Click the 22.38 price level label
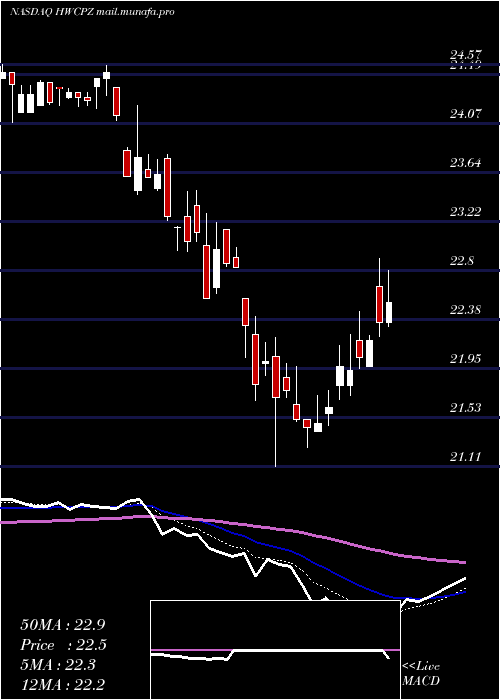The height and width of the screenshot is (700, 500). click(466, 310)
